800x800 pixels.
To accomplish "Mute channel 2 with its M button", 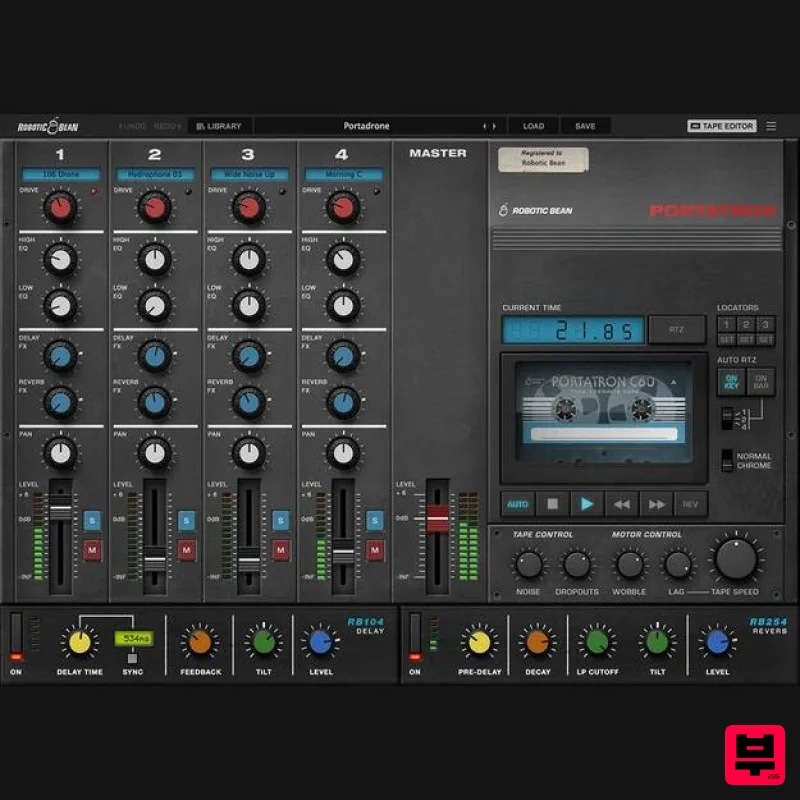I will 184,549.
